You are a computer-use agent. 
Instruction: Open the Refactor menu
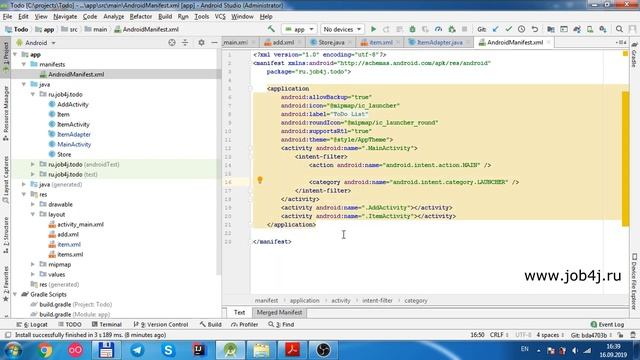pos(140,17)
